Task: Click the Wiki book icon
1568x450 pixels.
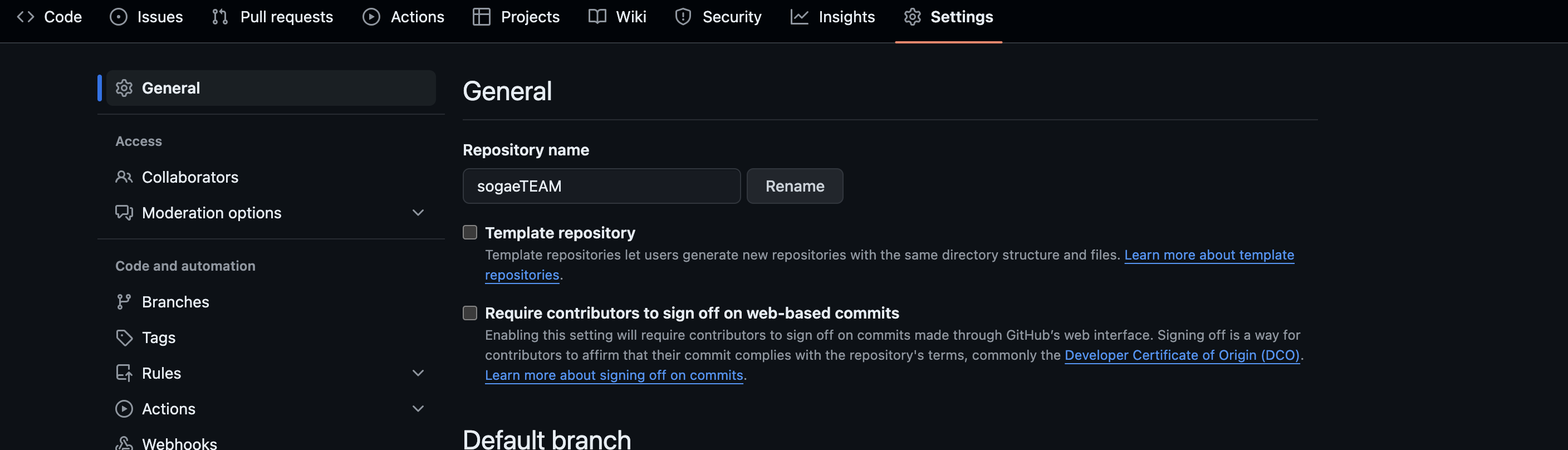Action: tap(597, 17)
